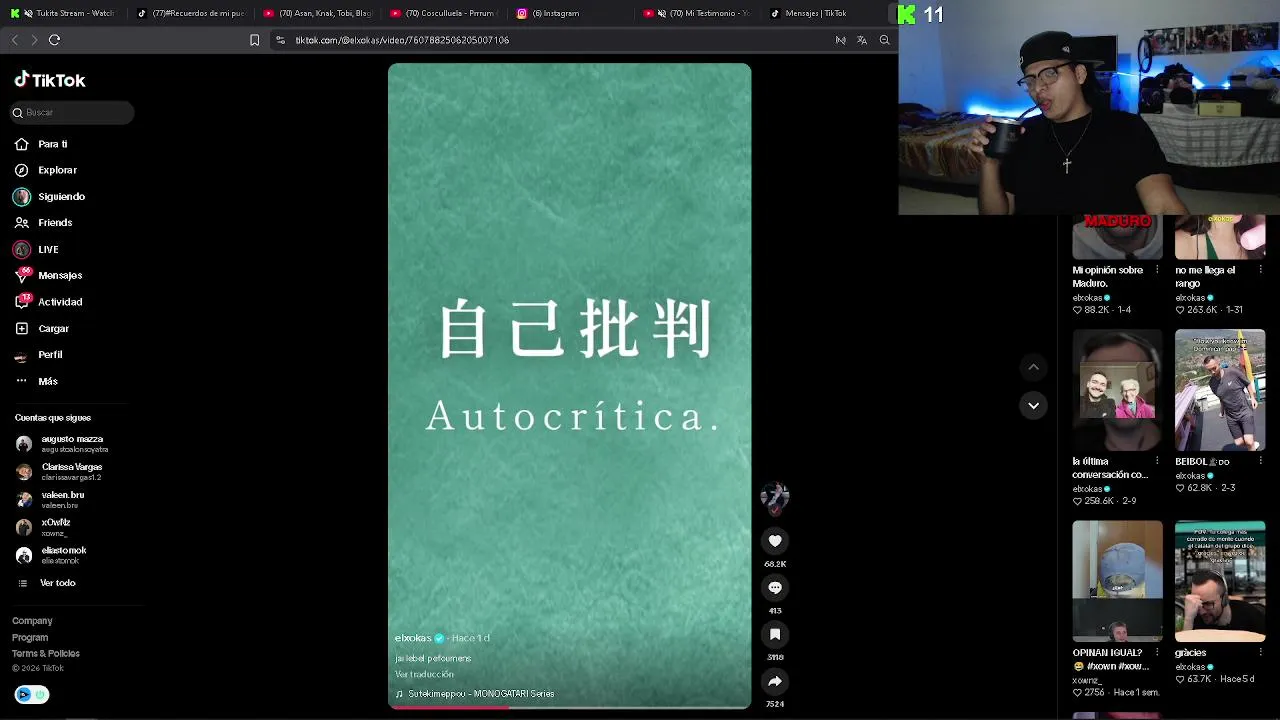Switch to Mensajes | TikTok tab
The height and width of the screenshot is (720, 1280).
(x=823, y=13)
